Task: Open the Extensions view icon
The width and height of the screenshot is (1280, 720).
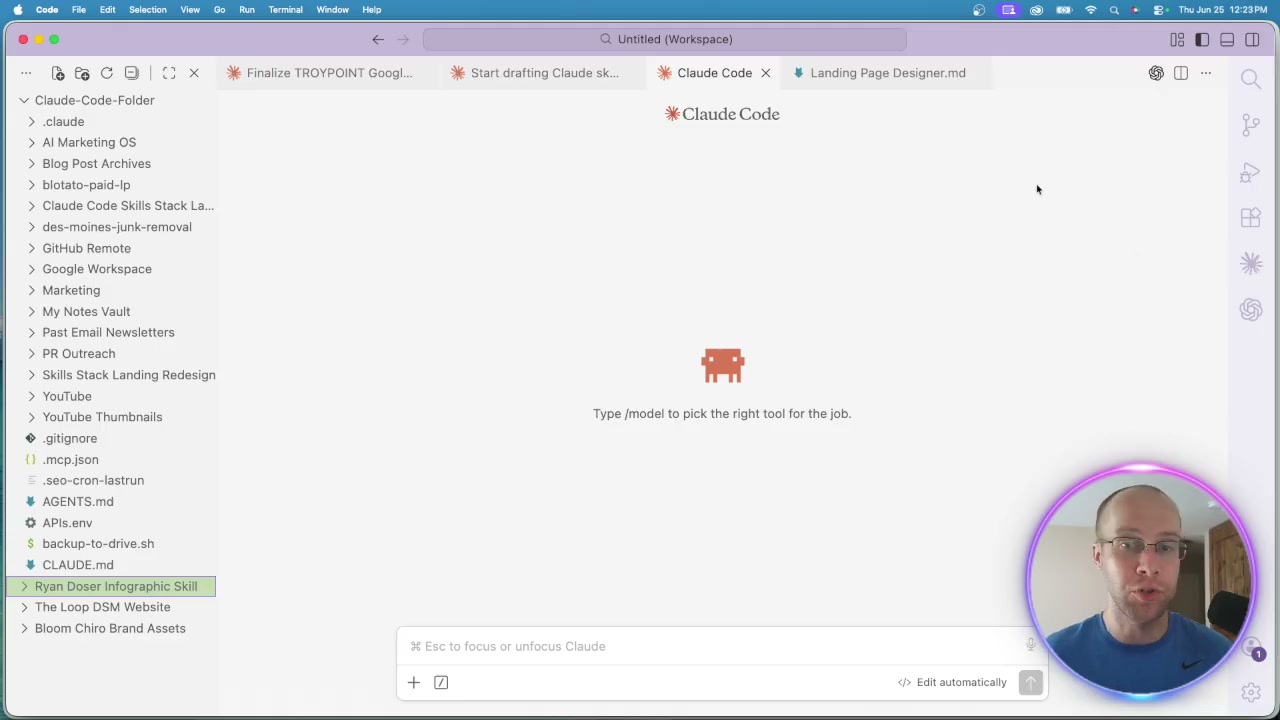Action: (1251, 218)
